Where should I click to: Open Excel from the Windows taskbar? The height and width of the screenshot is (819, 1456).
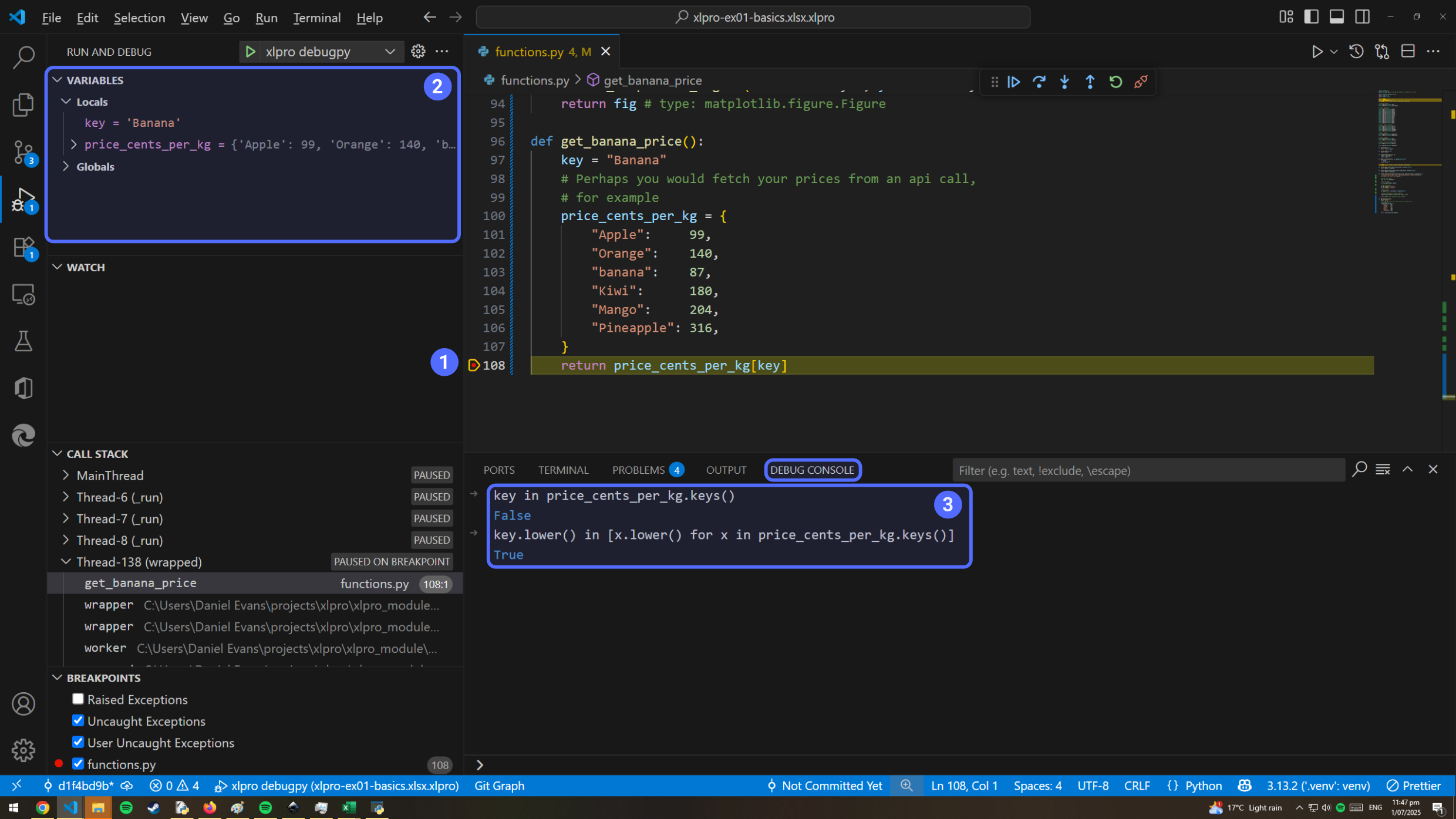click(x=349, y=808)
